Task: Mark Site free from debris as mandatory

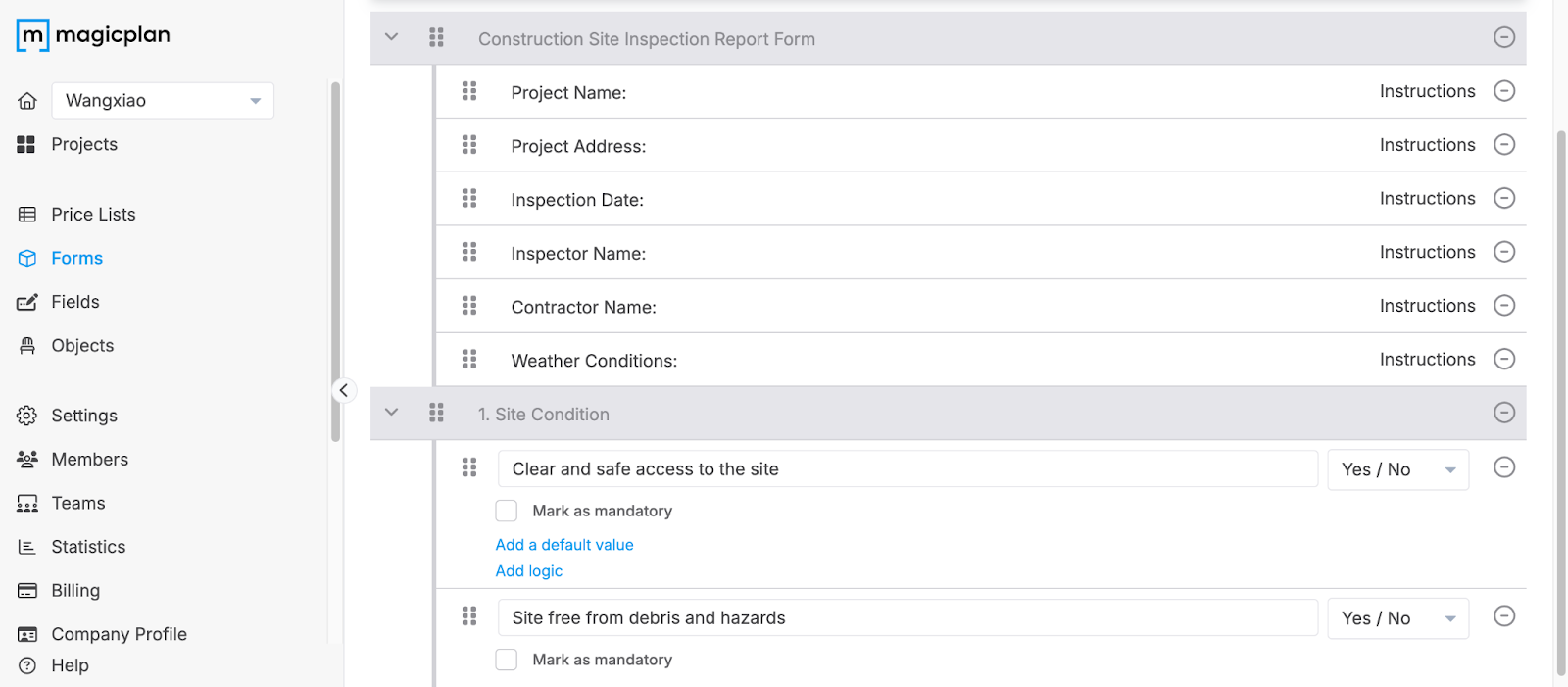Action: tap(507, 660)
